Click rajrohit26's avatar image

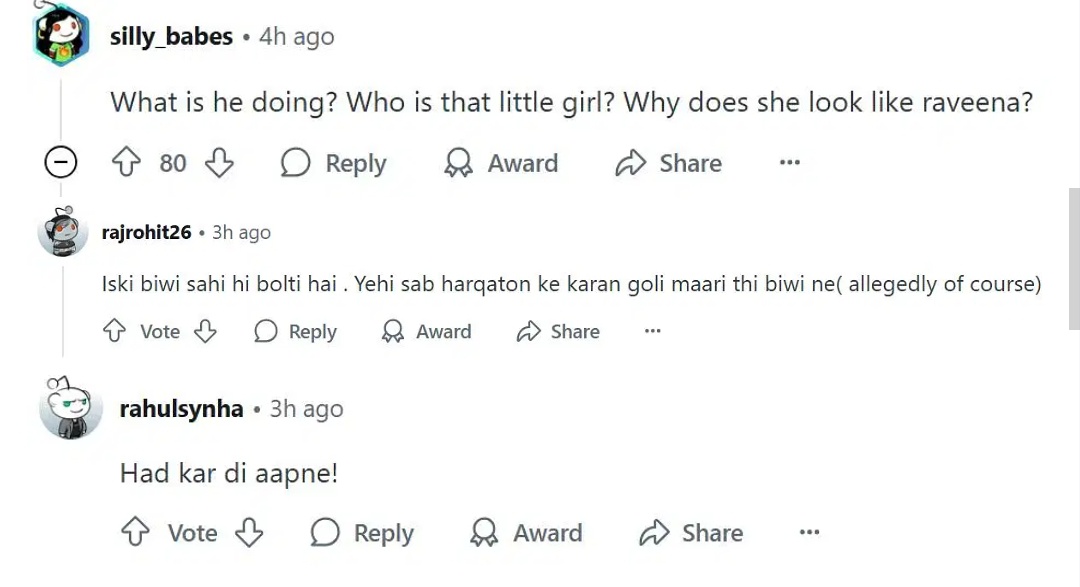[62, 233]
